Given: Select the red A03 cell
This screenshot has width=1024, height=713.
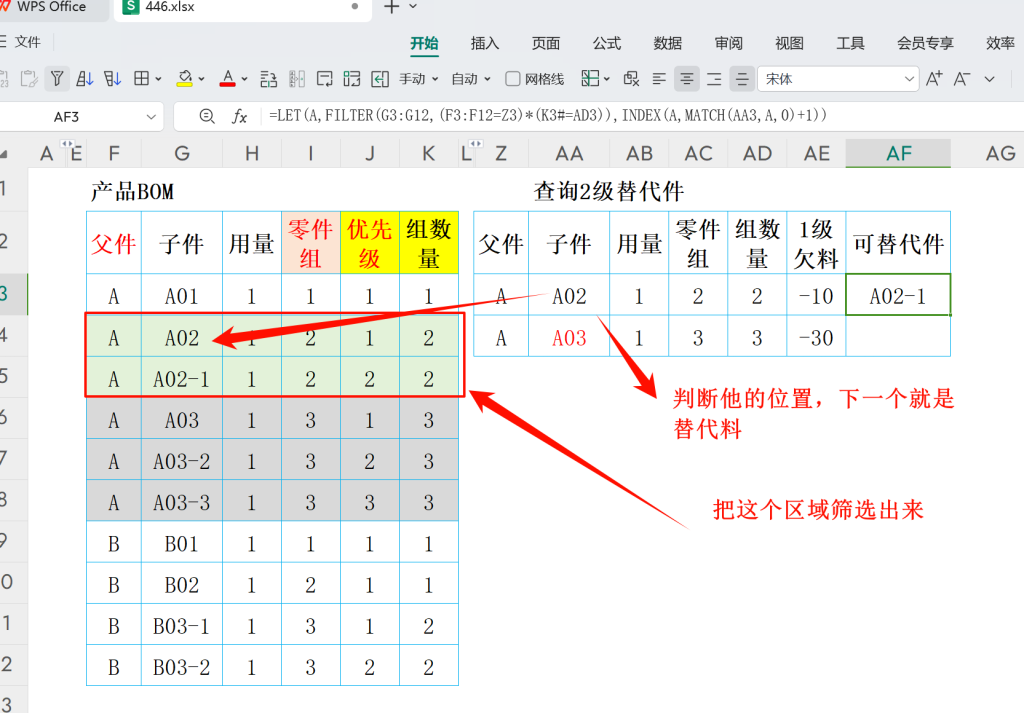Looking at the screenshot, I should pos(569,338).
